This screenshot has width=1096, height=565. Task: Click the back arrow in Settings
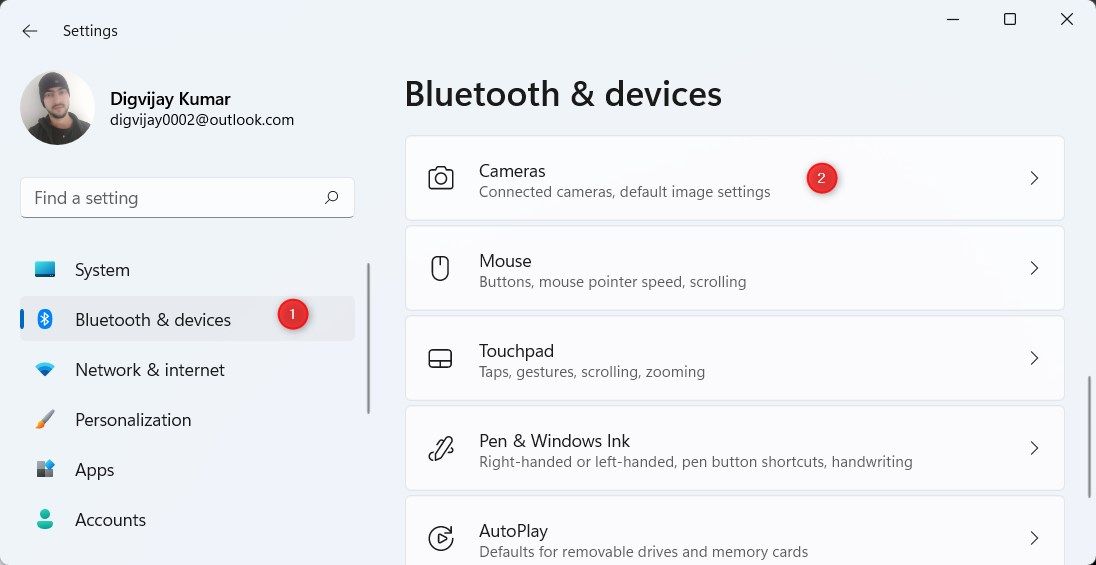(x=29, y=31)
